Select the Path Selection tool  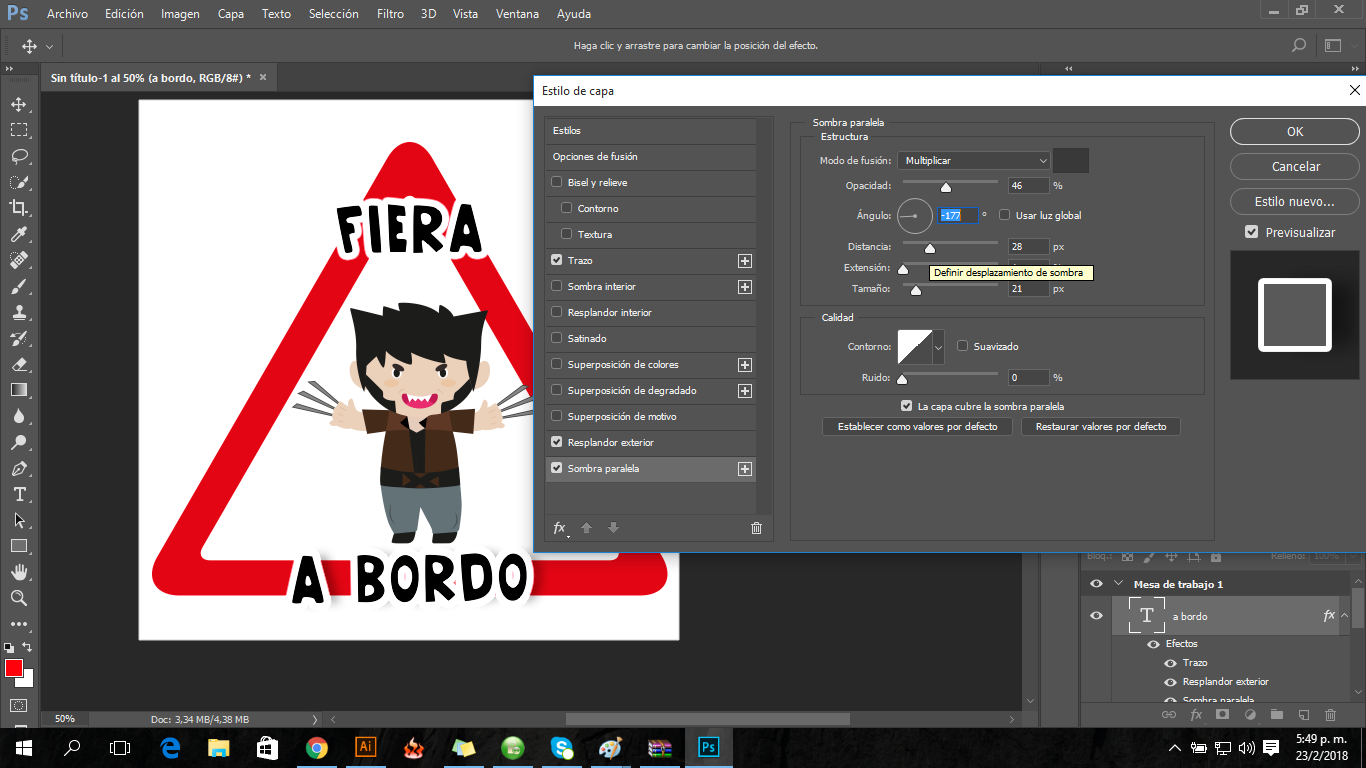pyautogui.click(x=18, y=520)
